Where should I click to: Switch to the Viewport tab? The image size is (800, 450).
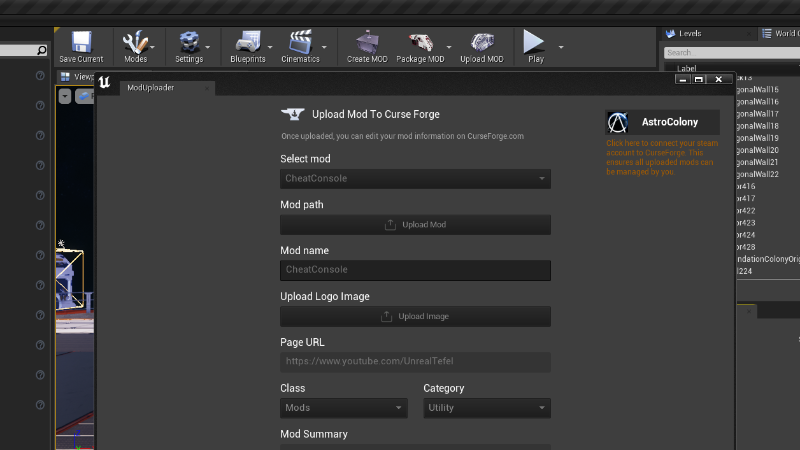point(77,77)
